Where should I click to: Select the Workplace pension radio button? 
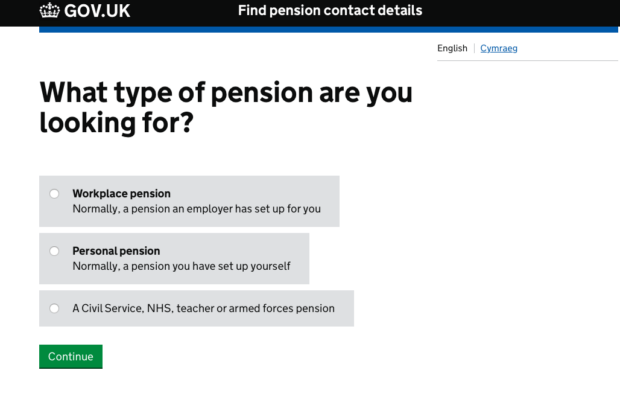click(x=54, y=194)
